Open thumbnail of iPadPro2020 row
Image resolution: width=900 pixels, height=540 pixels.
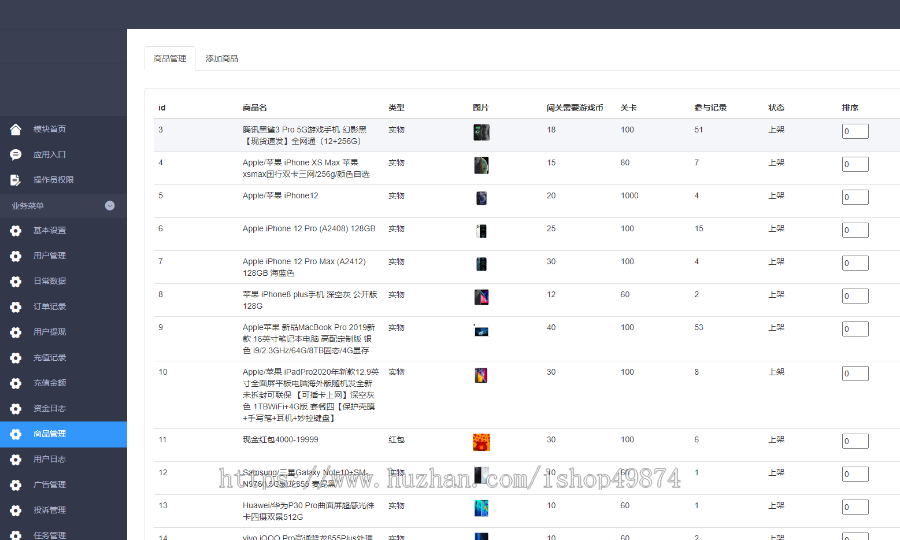[481, 375]
